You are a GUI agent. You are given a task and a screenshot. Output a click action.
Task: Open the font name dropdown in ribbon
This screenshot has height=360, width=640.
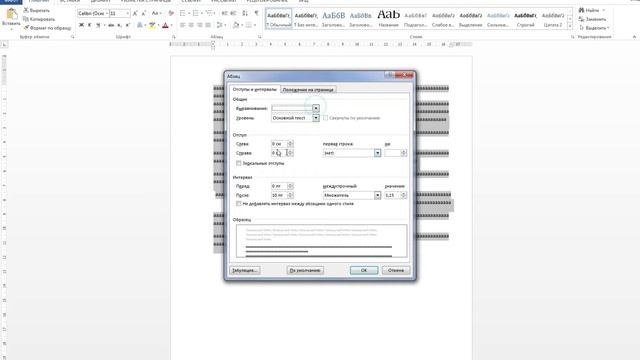point(107,13)
